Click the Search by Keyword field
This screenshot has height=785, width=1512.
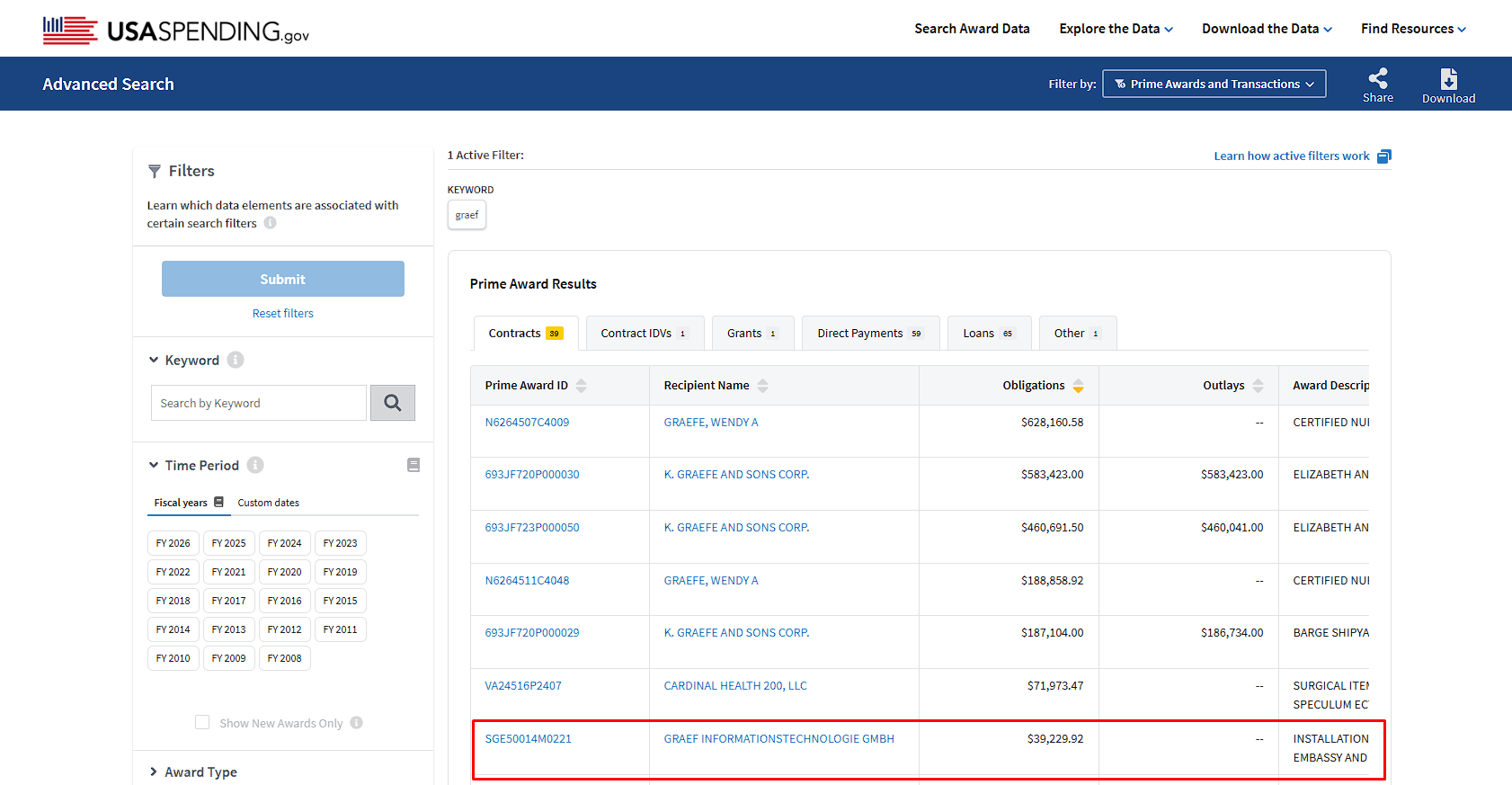[x=259, y=403]
